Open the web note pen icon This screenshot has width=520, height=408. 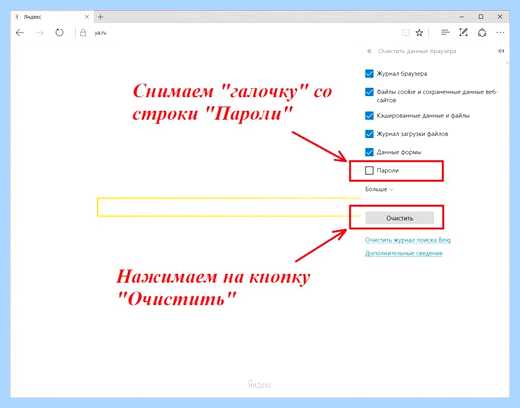click(x=463, y=32)
